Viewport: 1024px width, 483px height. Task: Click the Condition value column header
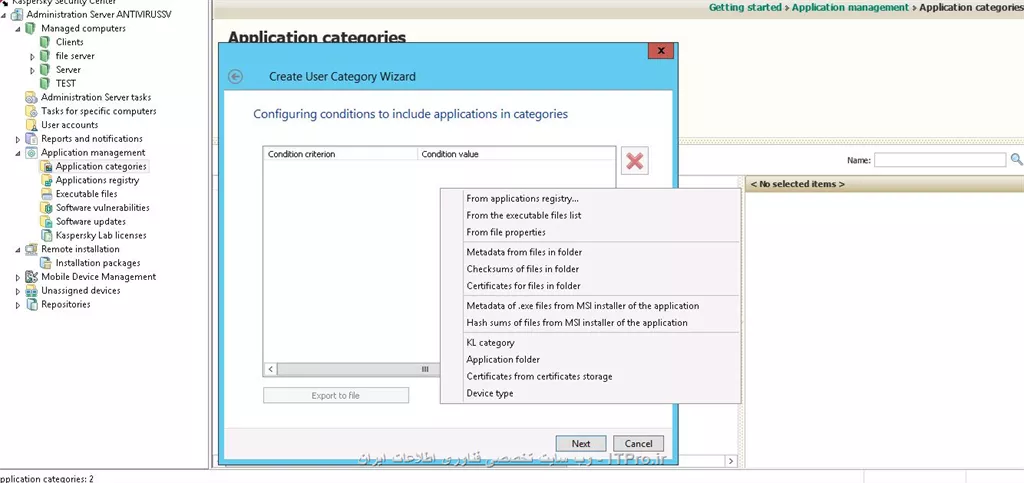(516, 154)
